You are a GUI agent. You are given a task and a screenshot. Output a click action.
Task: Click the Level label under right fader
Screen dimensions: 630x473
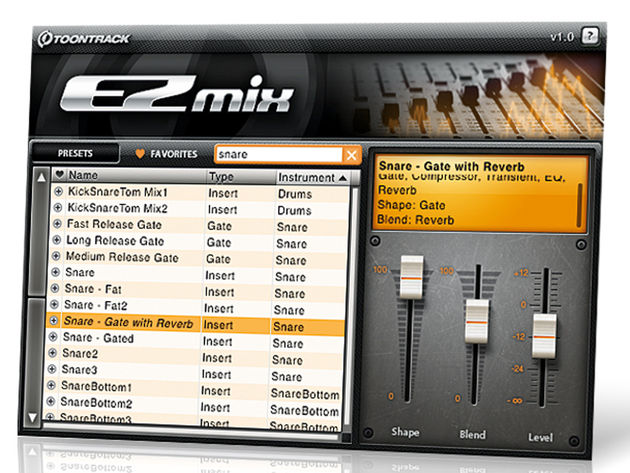[540, 437]
